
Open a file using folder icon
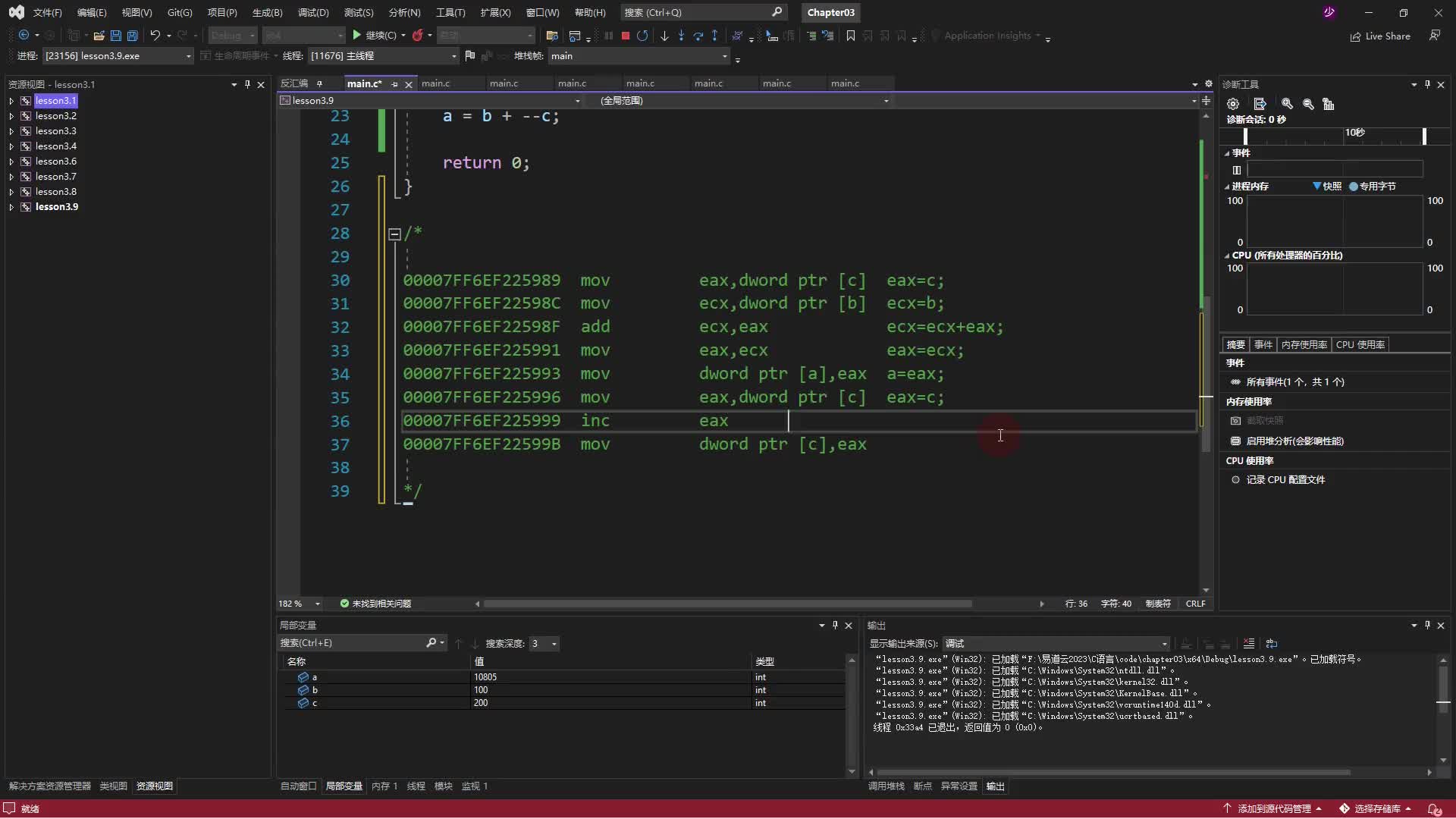(99, 36)
